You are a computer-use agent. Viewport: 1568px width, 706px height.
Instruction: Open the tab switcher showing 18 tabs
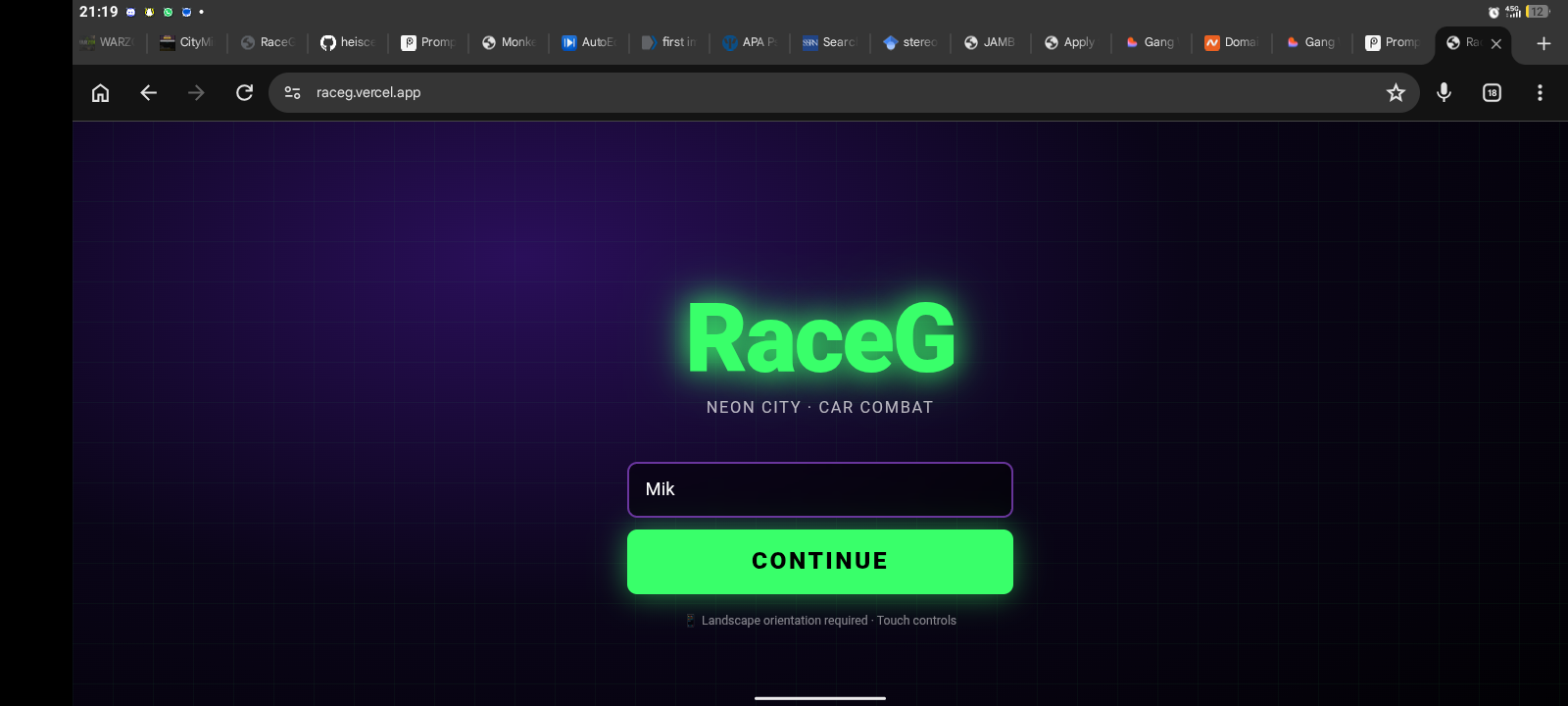pyautogui.click(x=1492, y=92)
